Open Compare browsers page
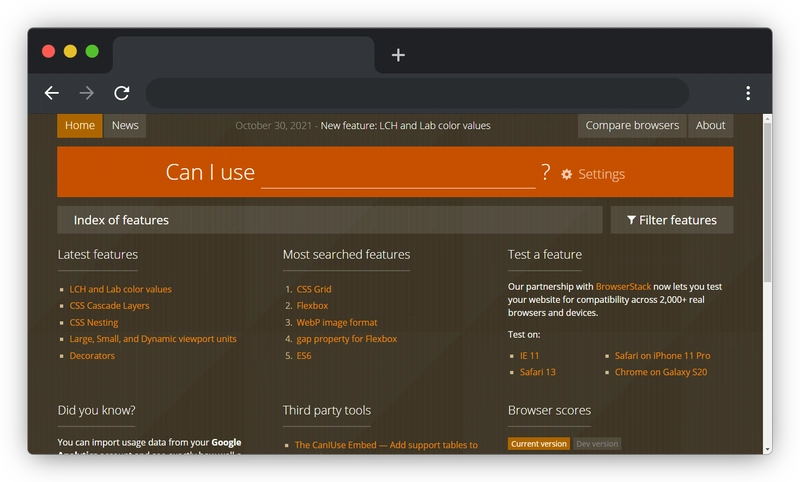This screenshot has width=800, height=482. coord(632,125)
